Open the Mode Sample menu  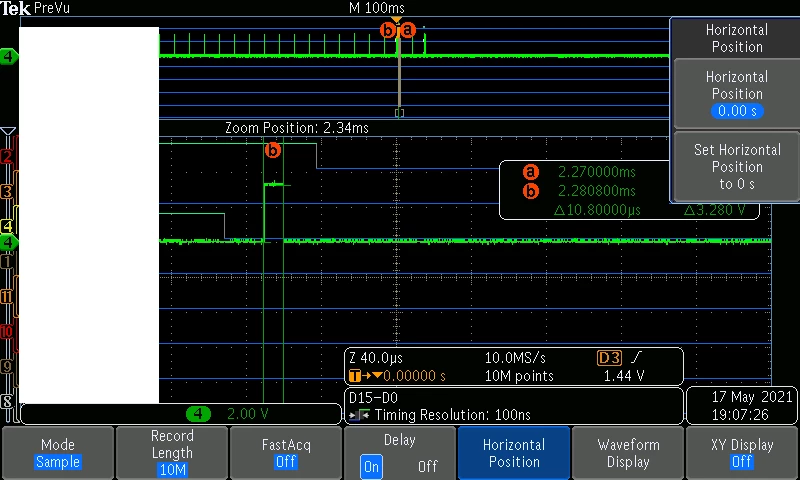[58, 453]
